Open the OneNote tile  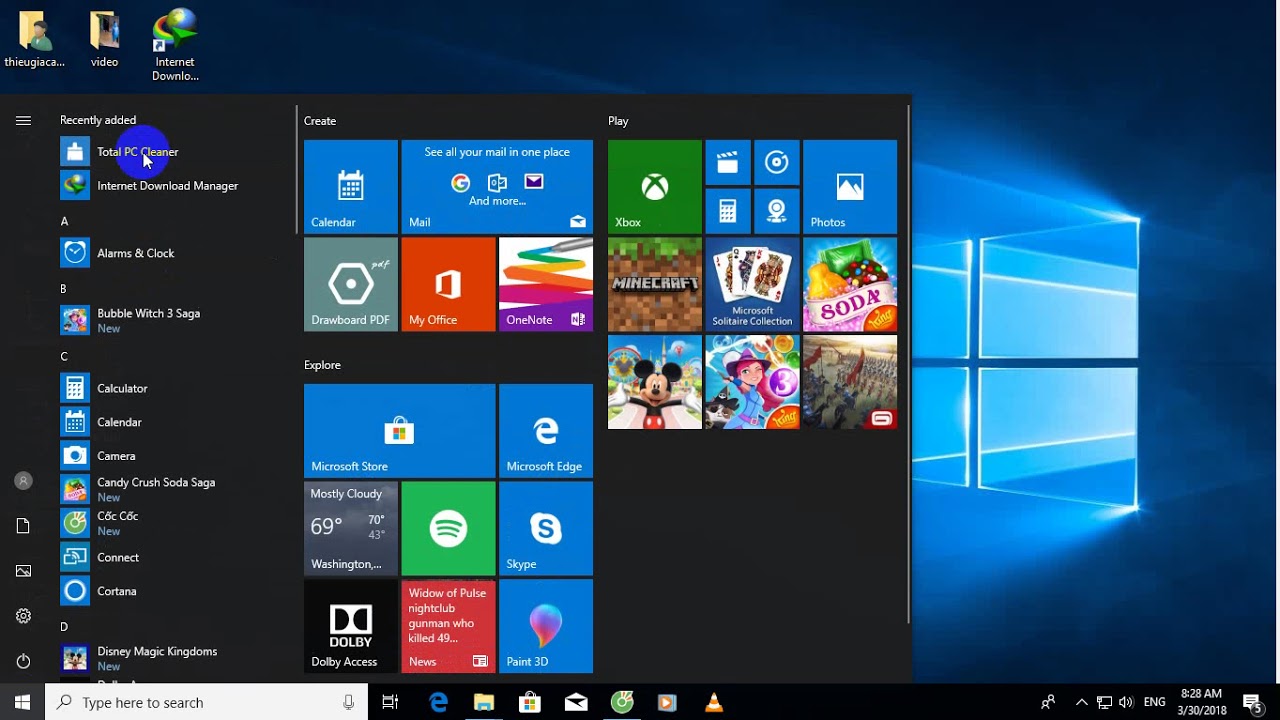click(x=546, y=284)
